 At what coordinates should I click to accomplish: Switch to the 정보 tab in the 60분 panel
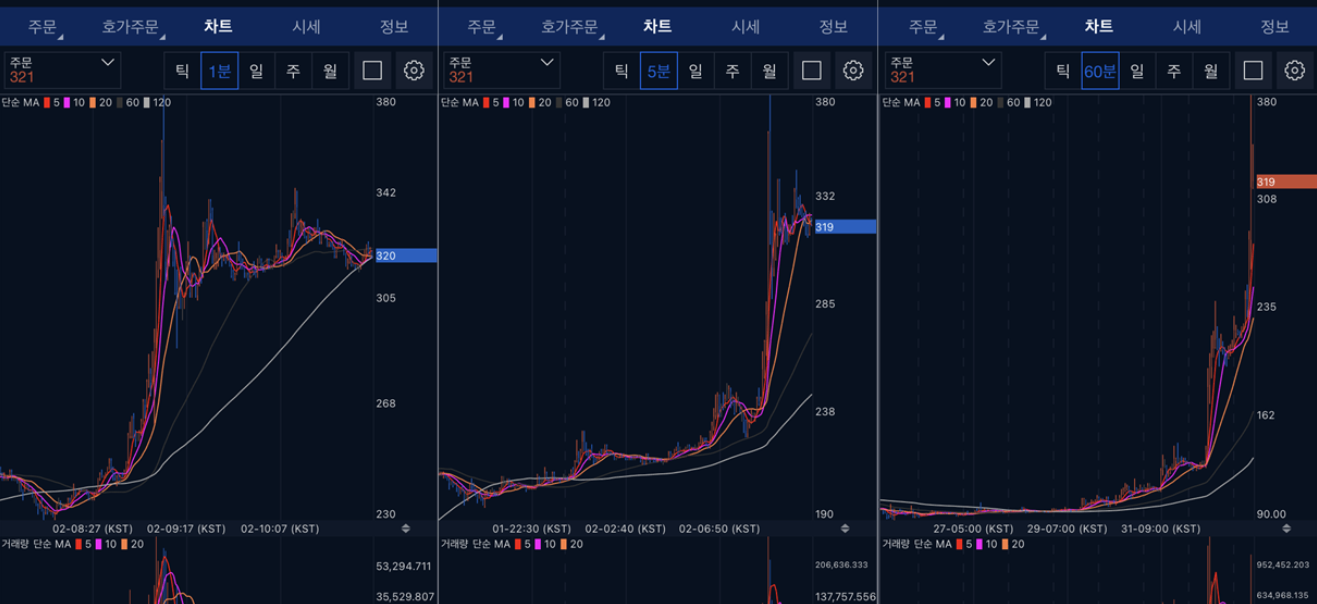pos(1273,27)
